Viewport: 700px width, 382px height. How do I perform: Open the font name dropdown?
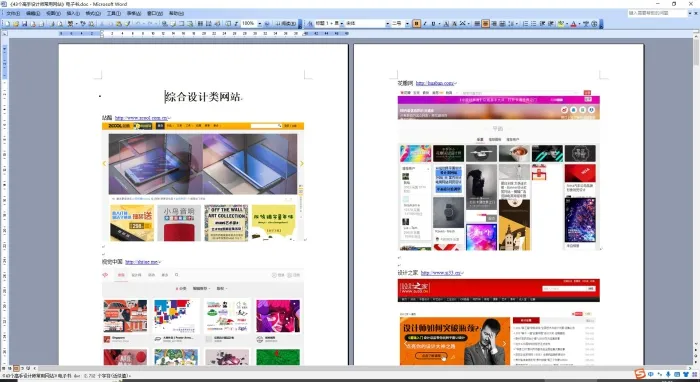tap(388, 24)
